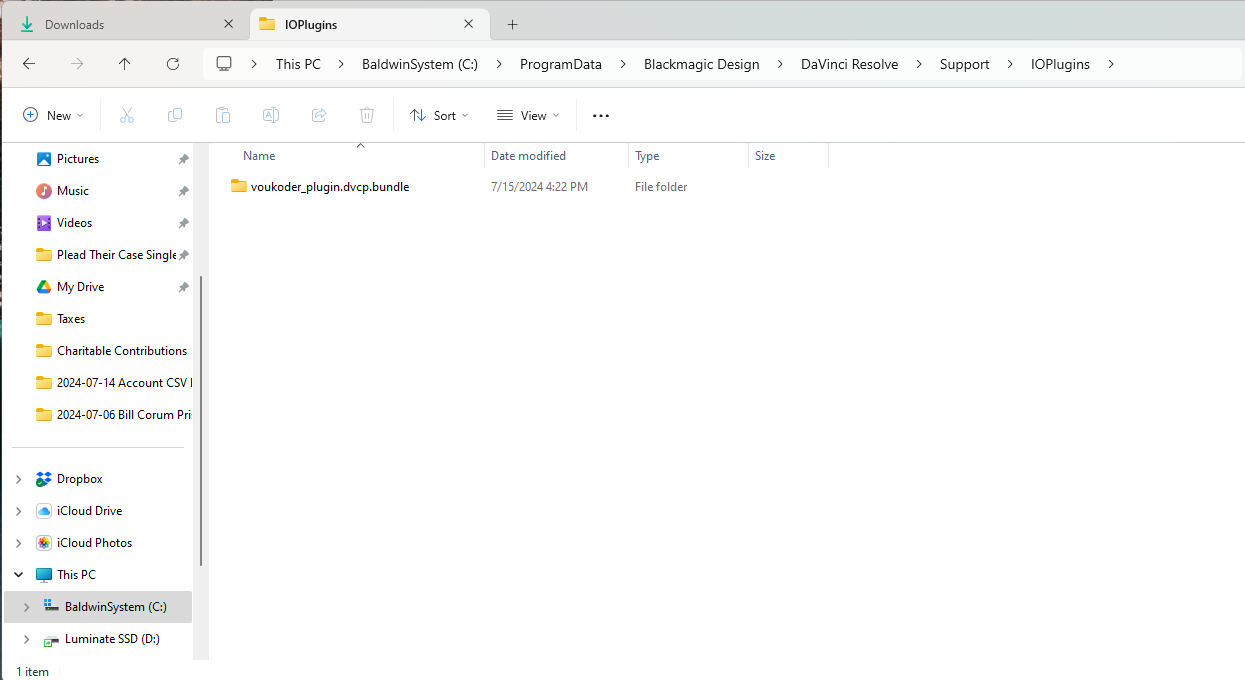This screenshot has width=1245, height=680.
Task: Select the voukoder_plugin.dvcp.bundle folder
Action: (329, 187)
